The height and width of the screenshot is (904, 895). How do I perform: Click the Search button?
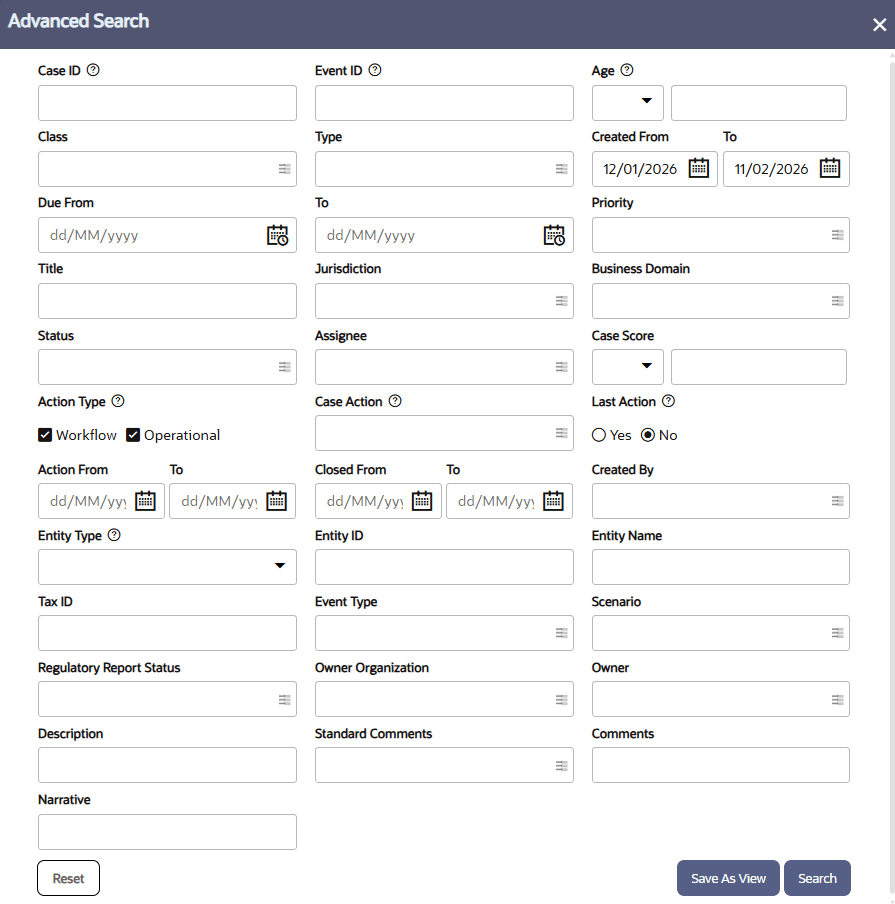click(x=817, y=878)
